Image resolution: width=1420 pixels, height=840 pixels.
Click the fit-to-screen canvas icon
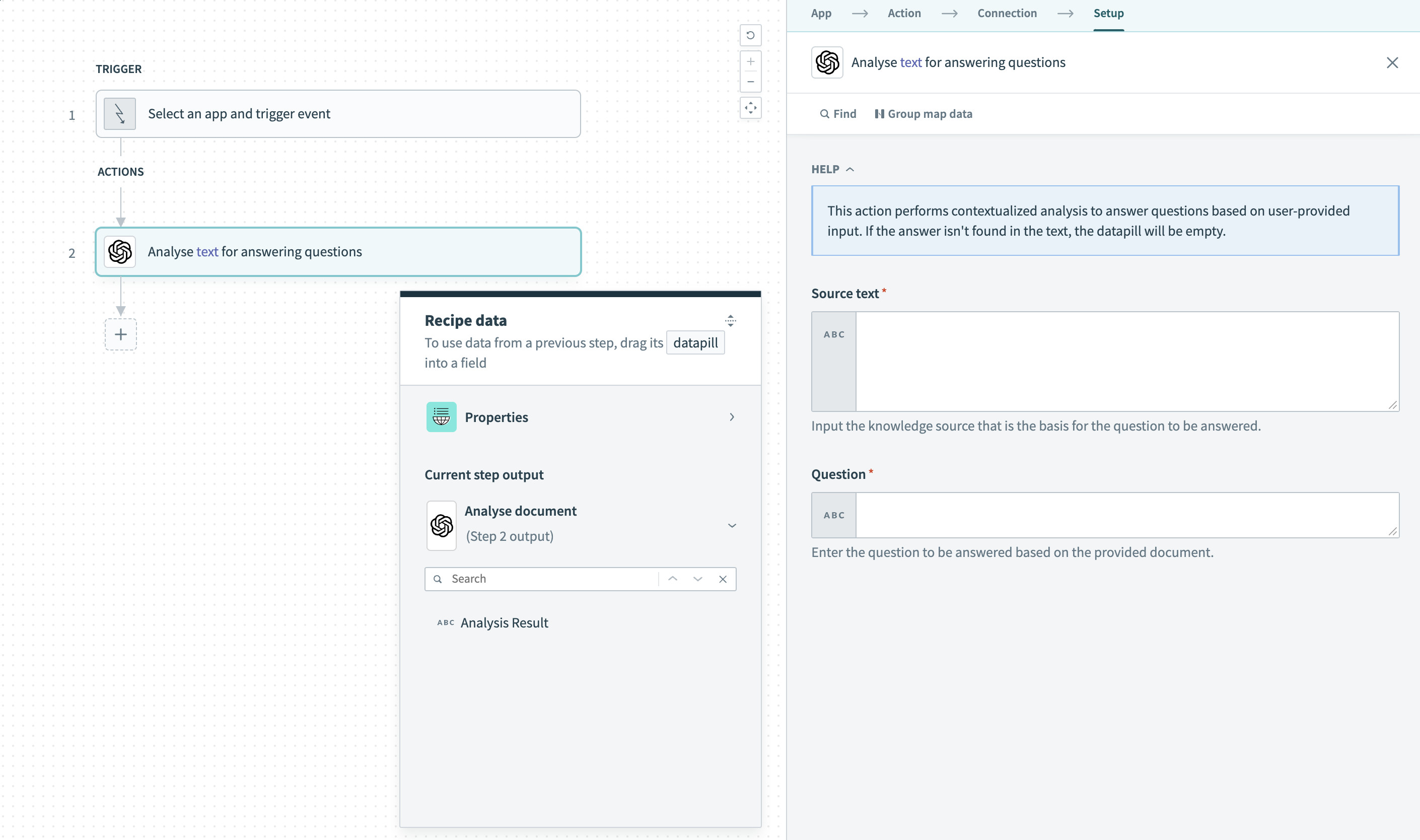pos(750,108)
